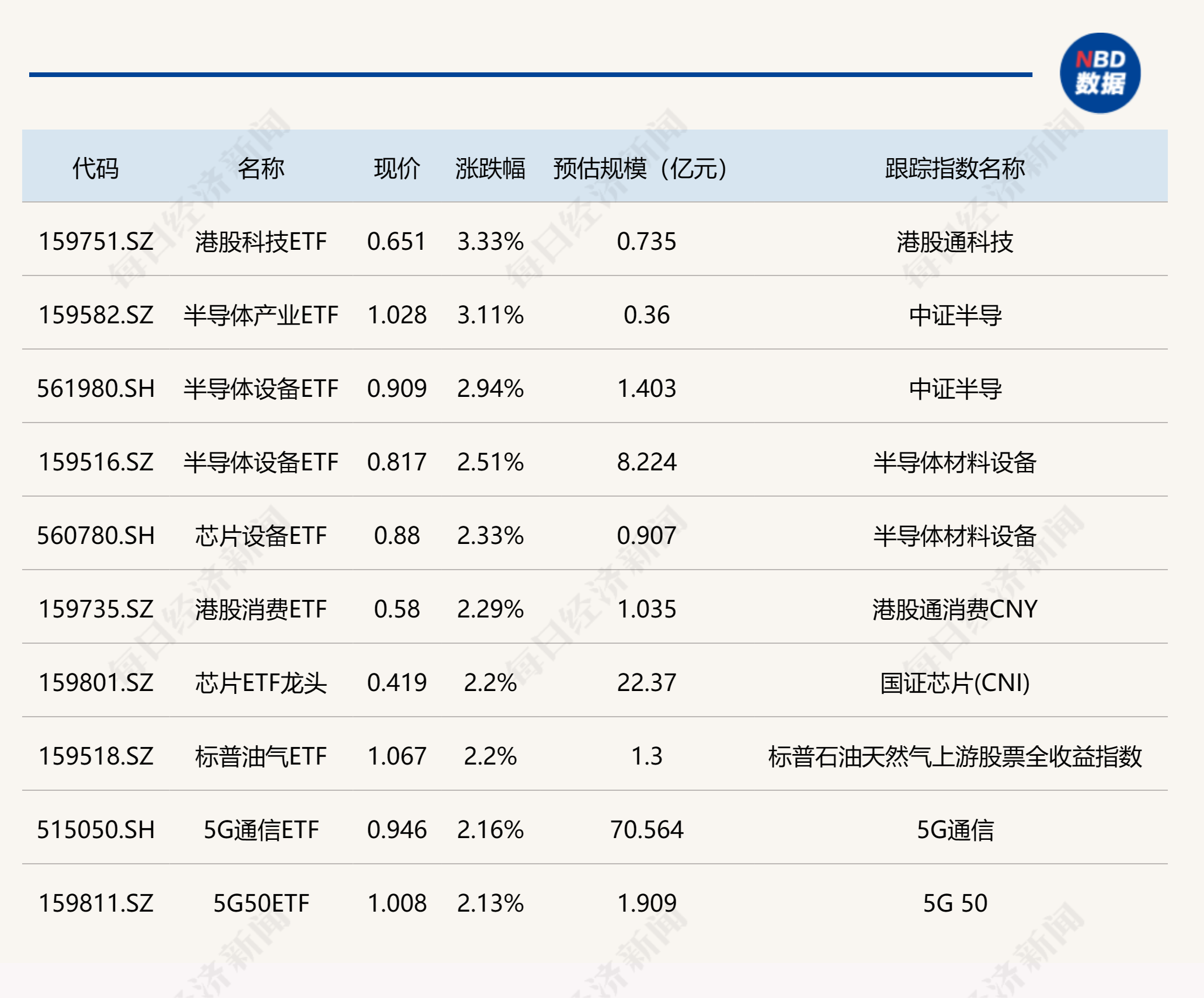Viewport: 1204px width, 998px height.
Task: Click the 港股通消费CNY index name
Action: [x=955, y=609]
